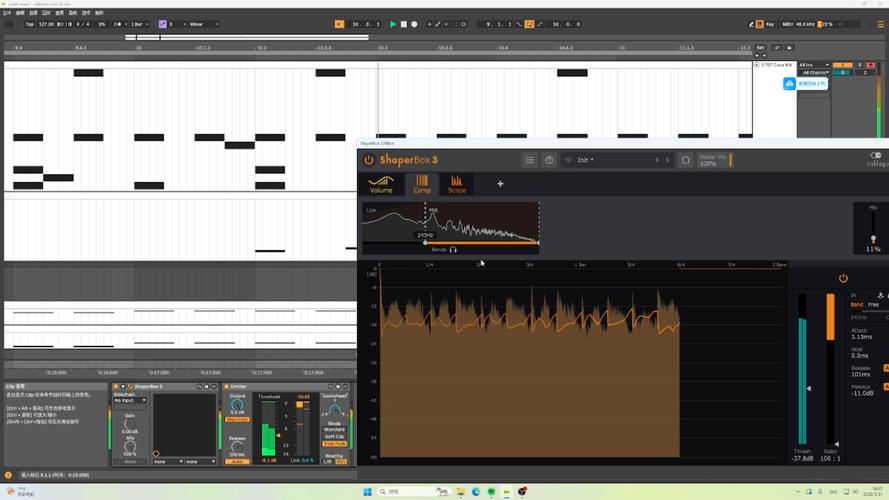889x500 pixels.
Task: Click the orange status bar warning icon
Action: [x=8, y=475]
